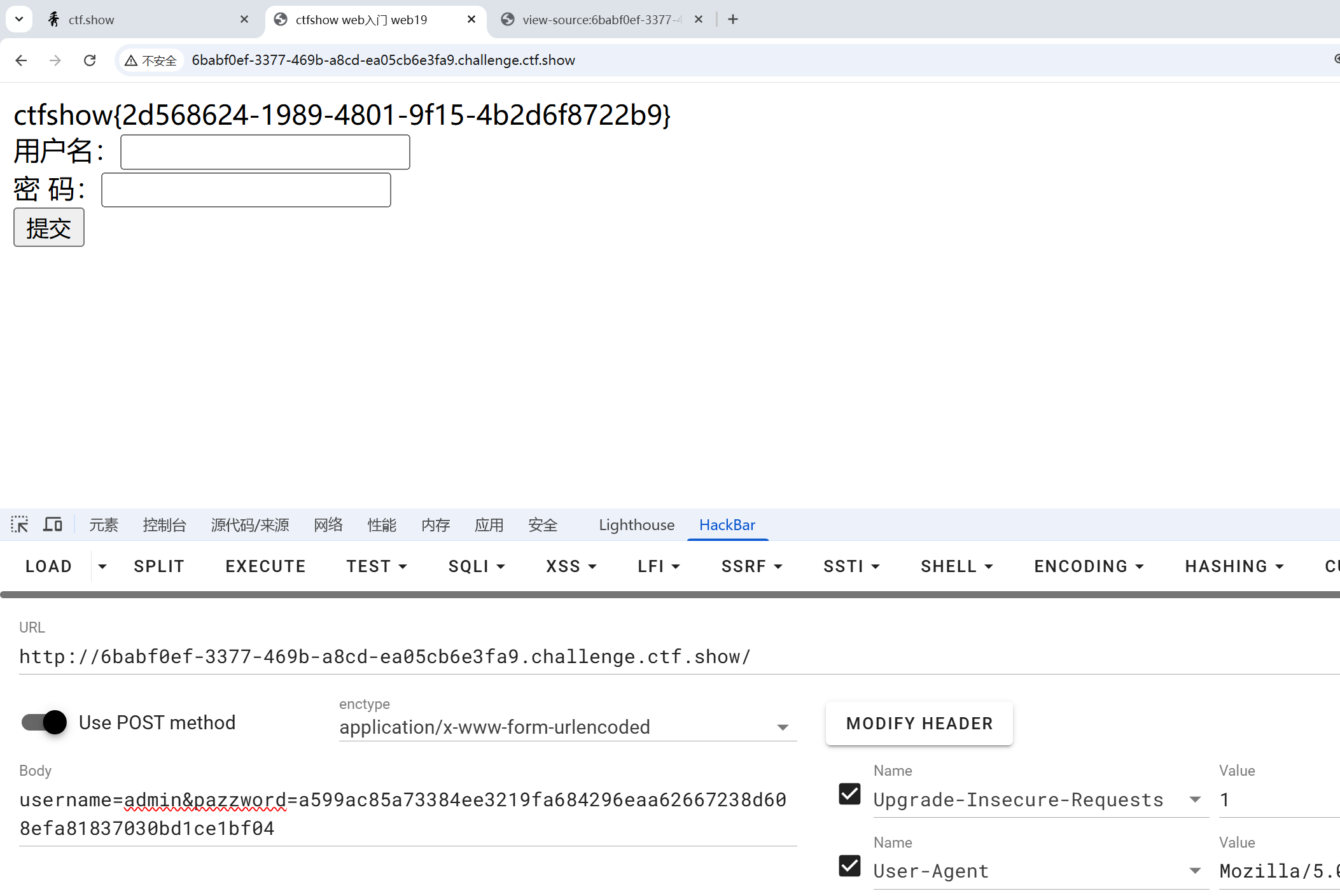Open the enctype dropdown

pyautogui.click(x=567, y=727)
